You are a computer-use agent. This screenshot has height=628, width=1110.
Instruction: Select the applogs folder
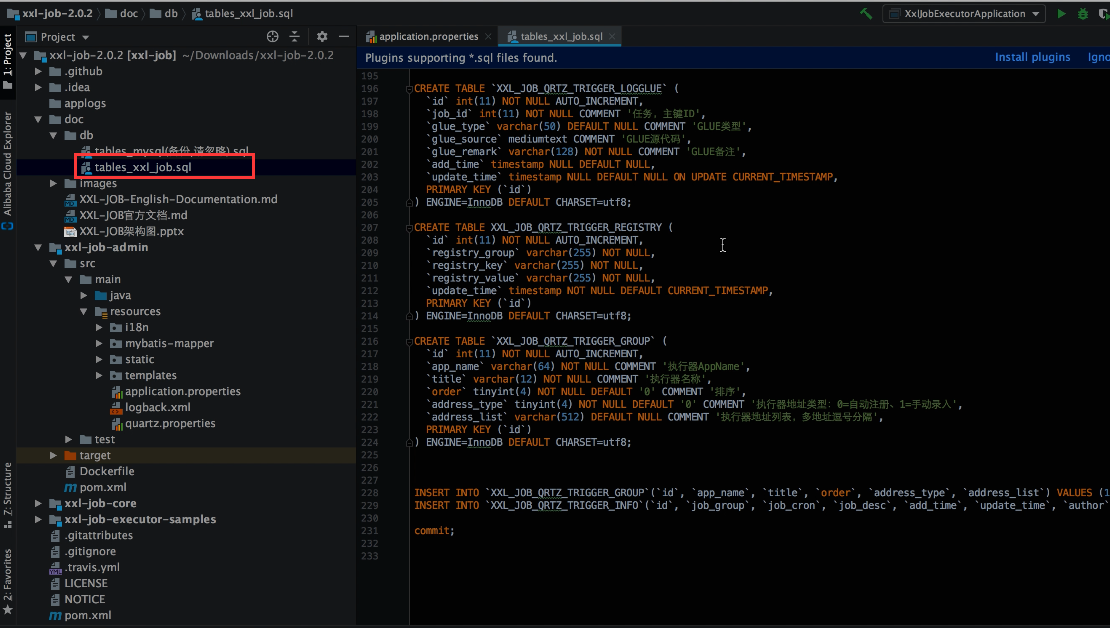pos(85,103)
